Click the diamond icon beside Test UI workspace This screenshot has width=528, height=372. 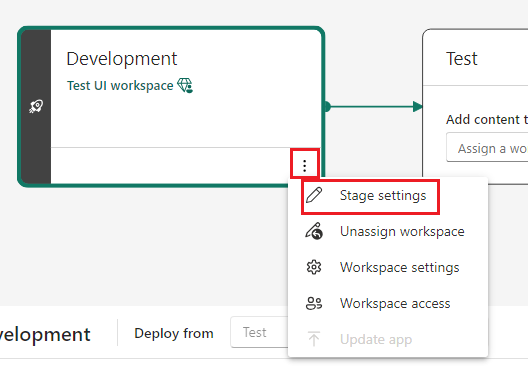pyautogui.click(x=185, y=85)
